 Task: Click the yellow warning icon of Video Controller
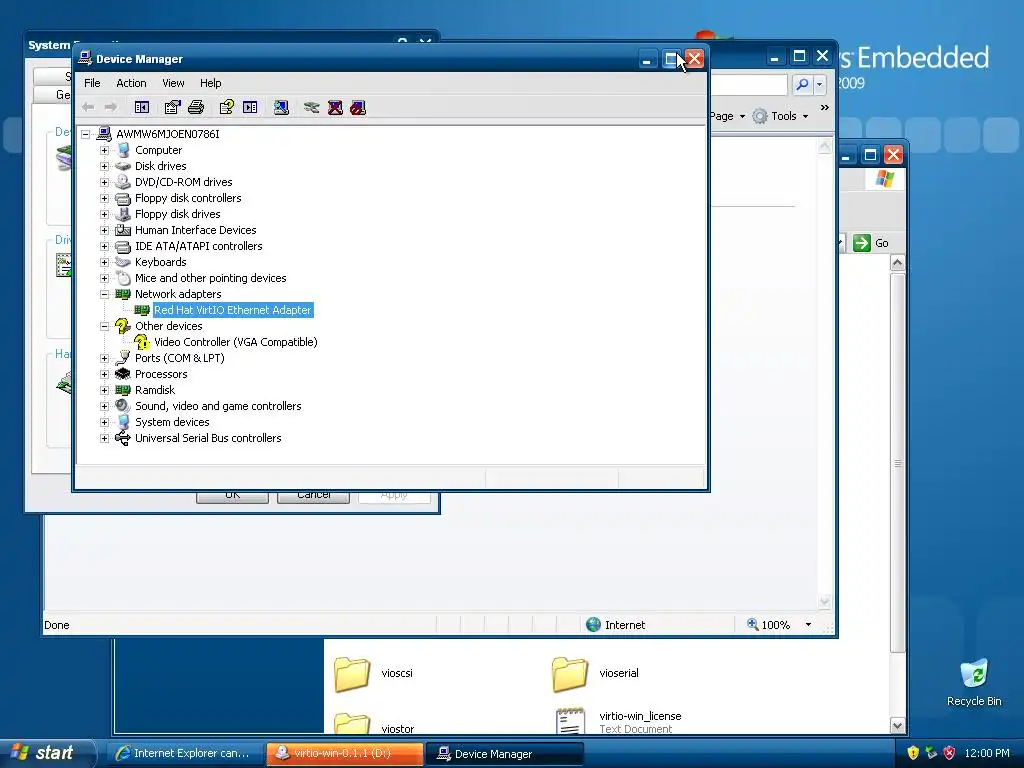pyautogui.click(x=142, y=342)
